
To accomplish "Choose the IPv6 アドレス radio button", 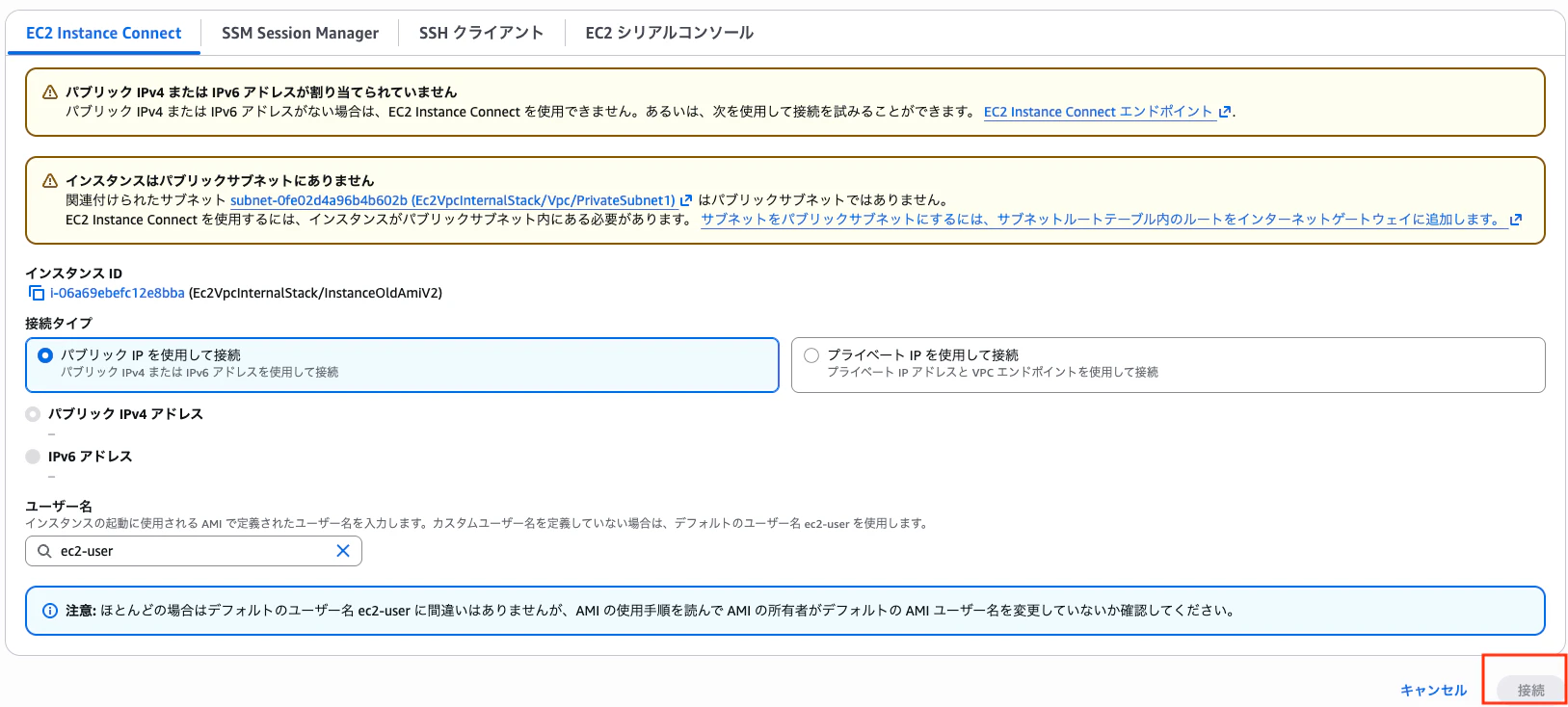I will point(33,457).
